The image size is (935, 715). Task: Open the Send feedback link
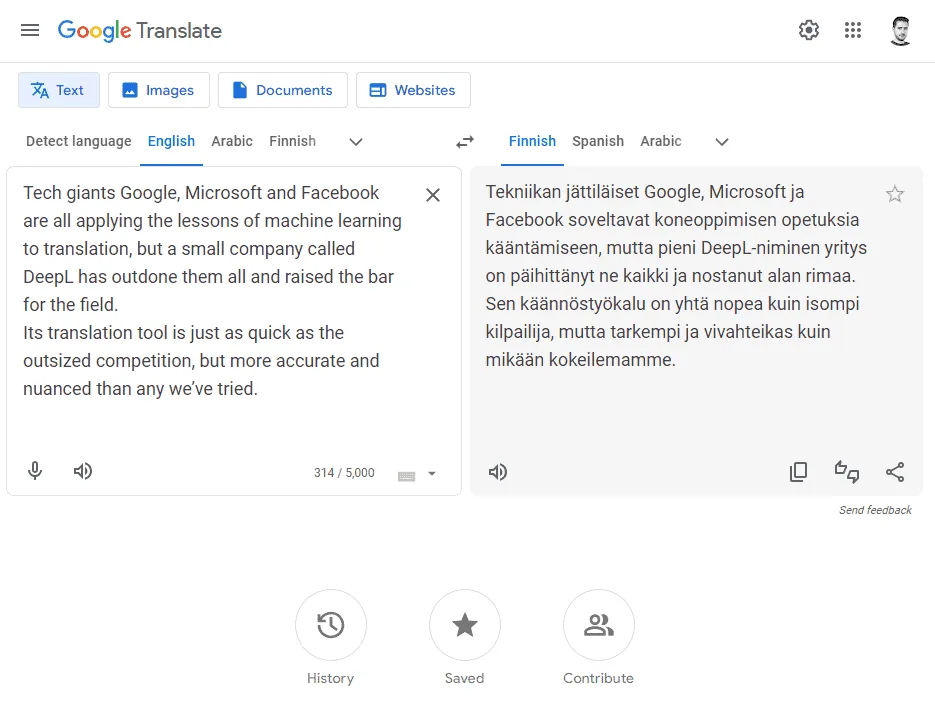pyautogui.click(x=875, y=510)
